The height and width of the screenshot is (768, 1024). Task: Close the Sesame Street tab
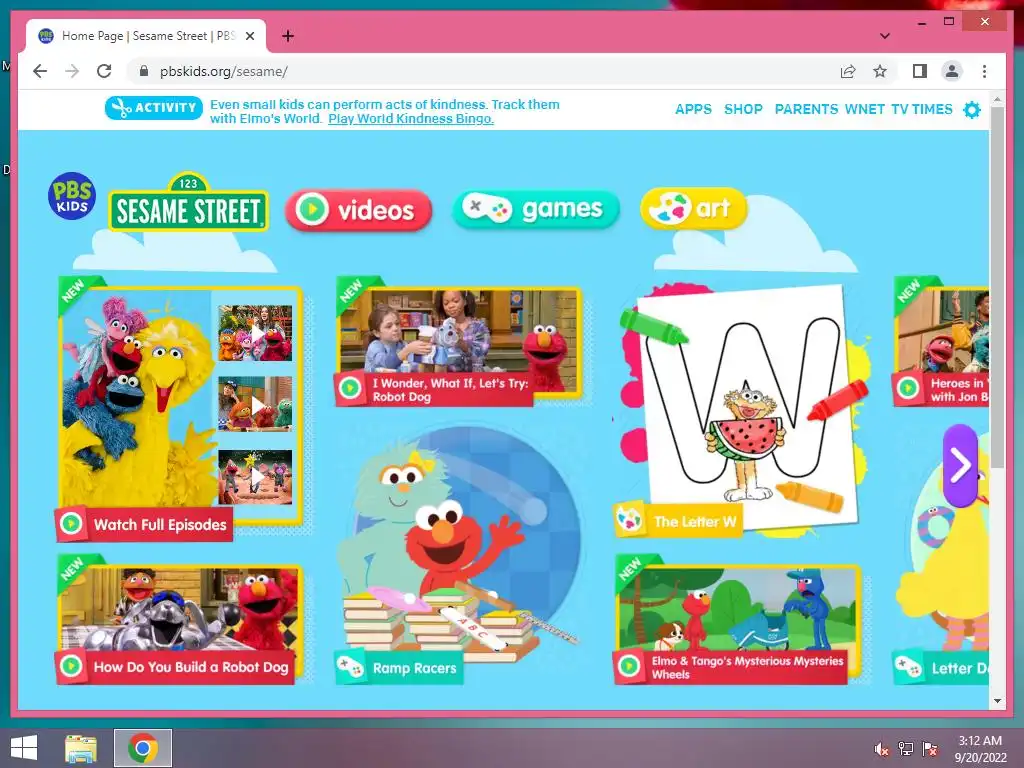pos(250,36)
